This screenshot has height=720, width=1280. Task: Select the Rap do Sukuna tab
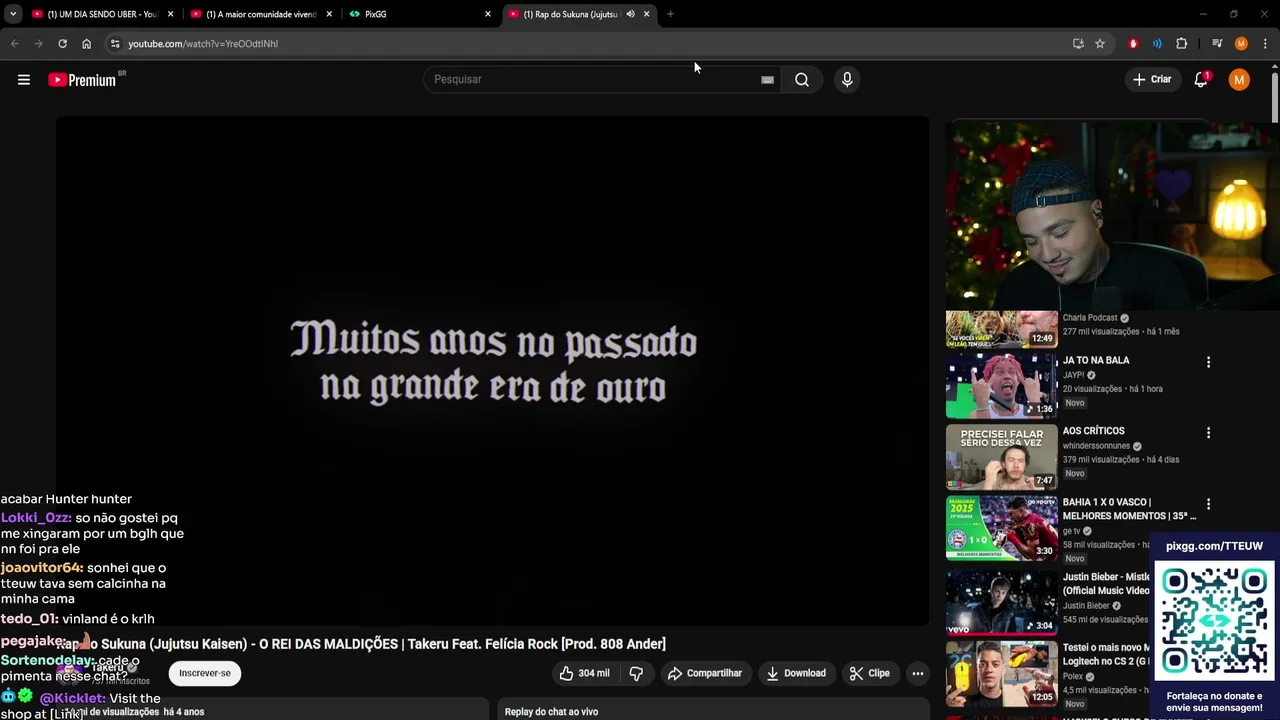point(578,14)
